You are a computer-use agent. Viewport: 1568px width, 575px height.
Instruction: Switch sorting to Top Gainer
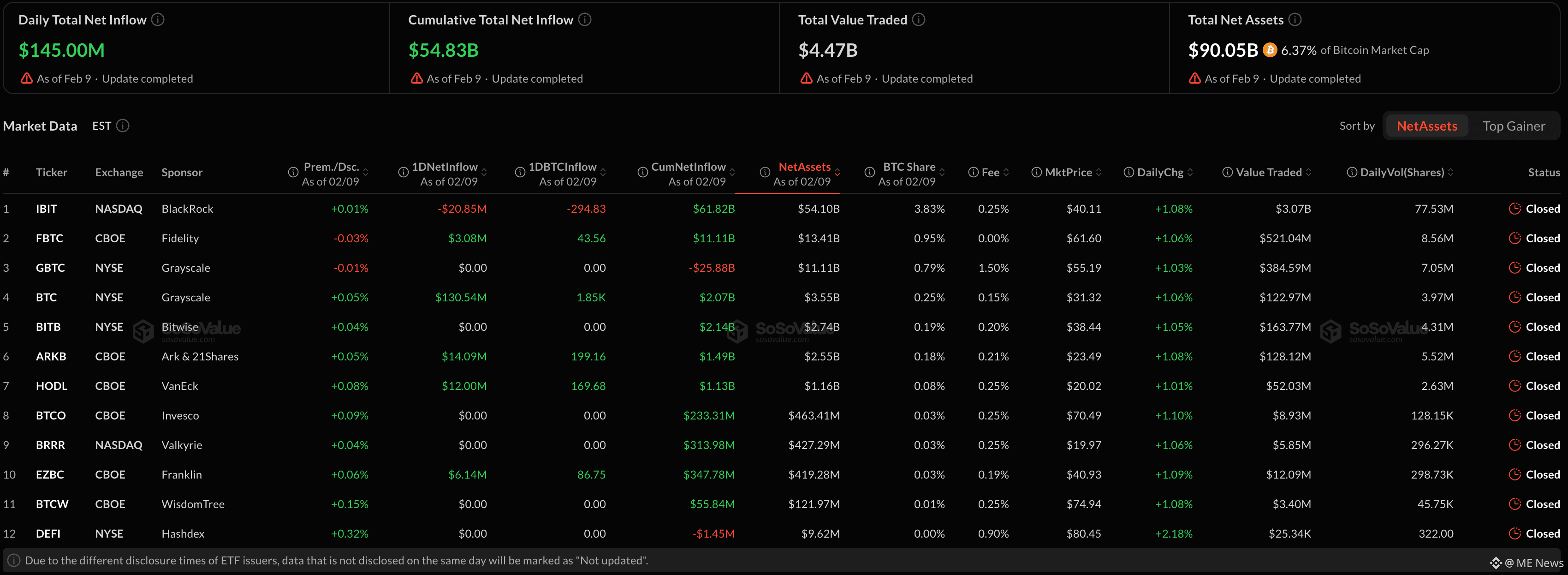(x=1513, y=126)
